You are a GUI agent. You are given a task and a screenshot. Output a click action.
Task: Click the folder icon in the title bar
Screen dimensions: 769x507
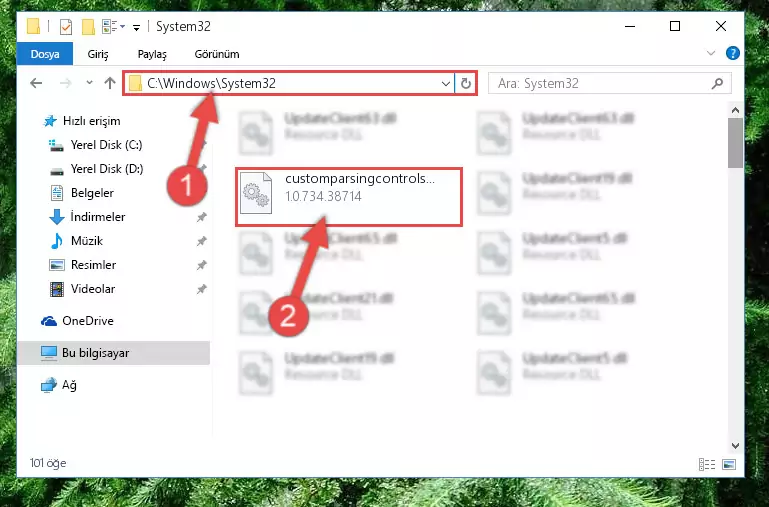(33, 26)
